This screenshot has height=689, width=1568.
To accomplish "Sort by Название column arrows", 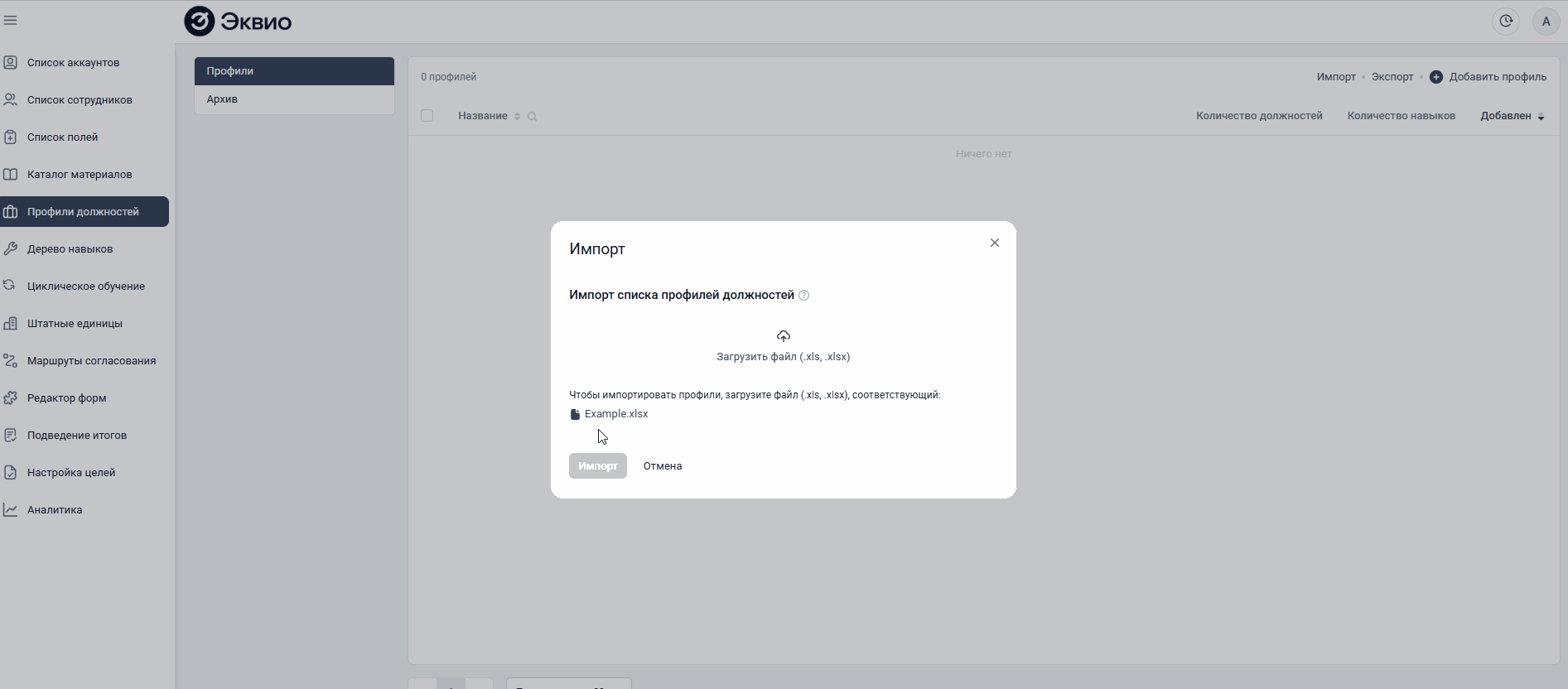I will click(517, 116).
